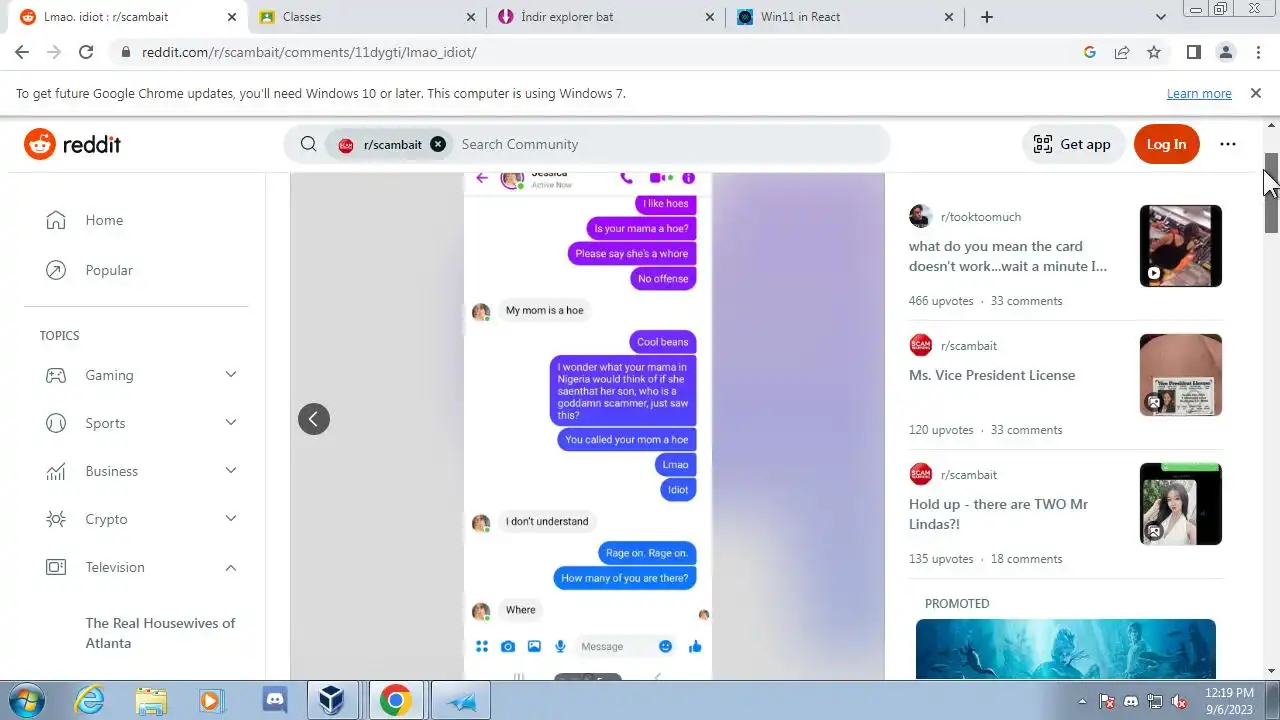
Task: Close the Classes tab
Action: pos(471,17)
